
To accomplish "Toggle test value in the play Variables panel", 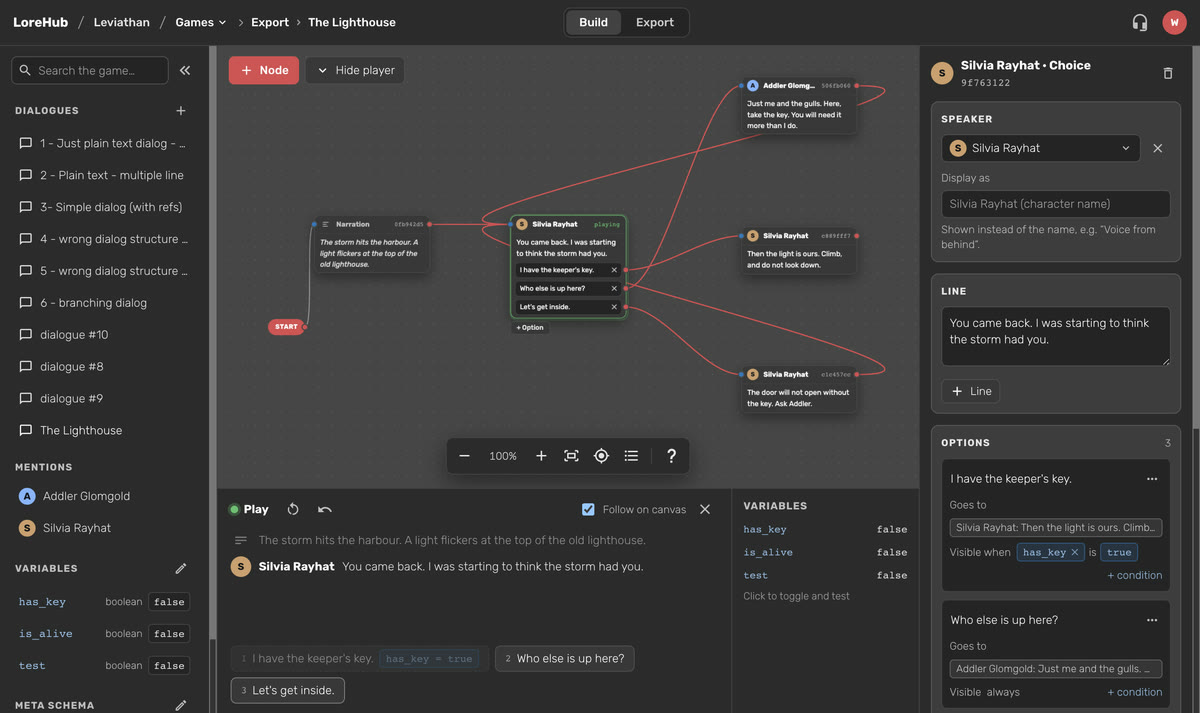I will pos(892,576).
